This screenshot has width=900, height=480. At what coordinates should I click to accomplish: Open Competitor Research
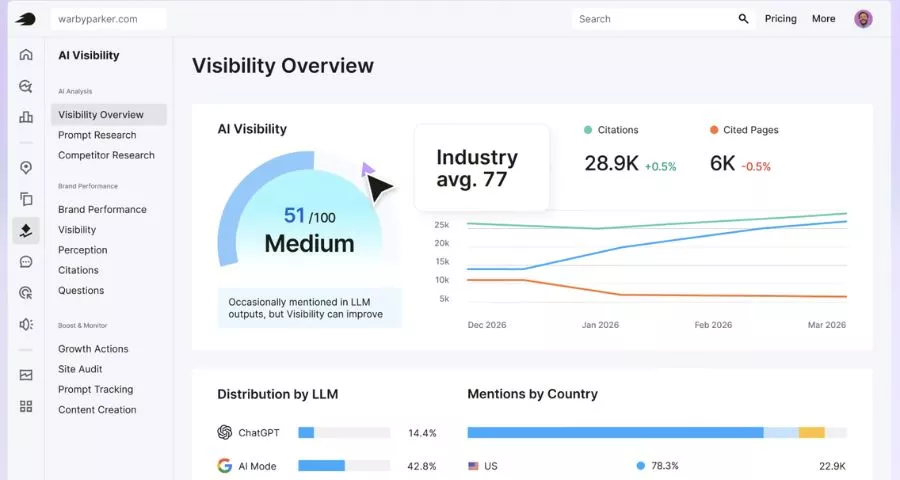pos(106,155)
